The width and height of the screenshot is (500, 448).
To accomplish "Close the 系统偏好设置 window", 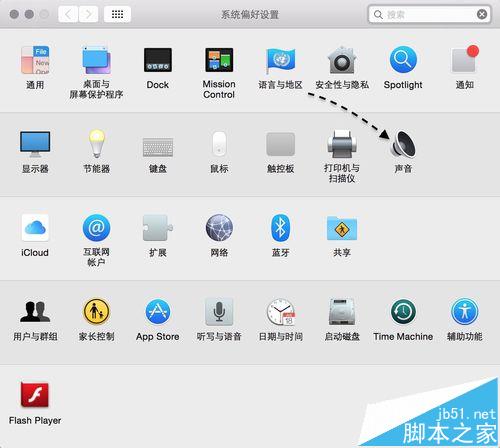I will pos(14,14).
